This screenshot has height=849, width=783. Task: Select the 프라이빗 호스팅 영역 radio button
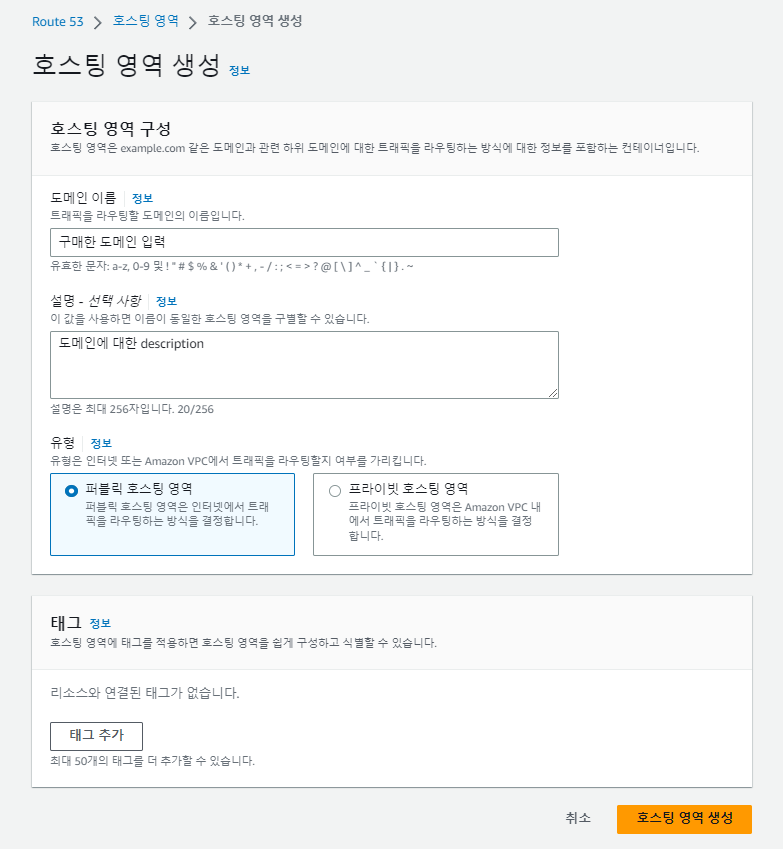[335, 491]
